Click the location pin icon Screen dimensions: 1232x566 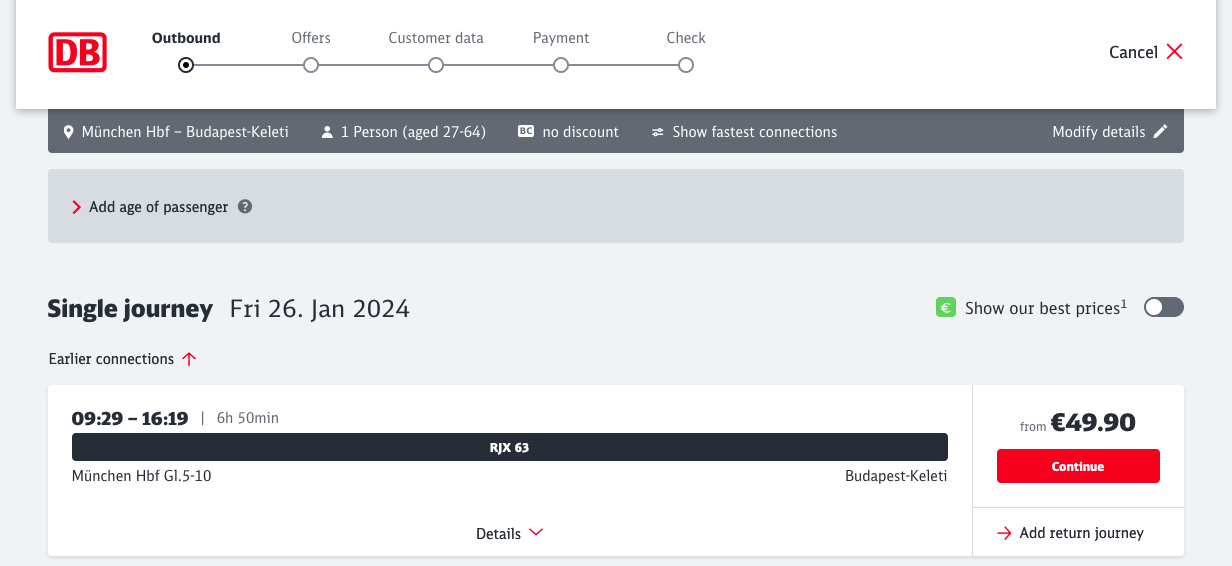point(68,132)
